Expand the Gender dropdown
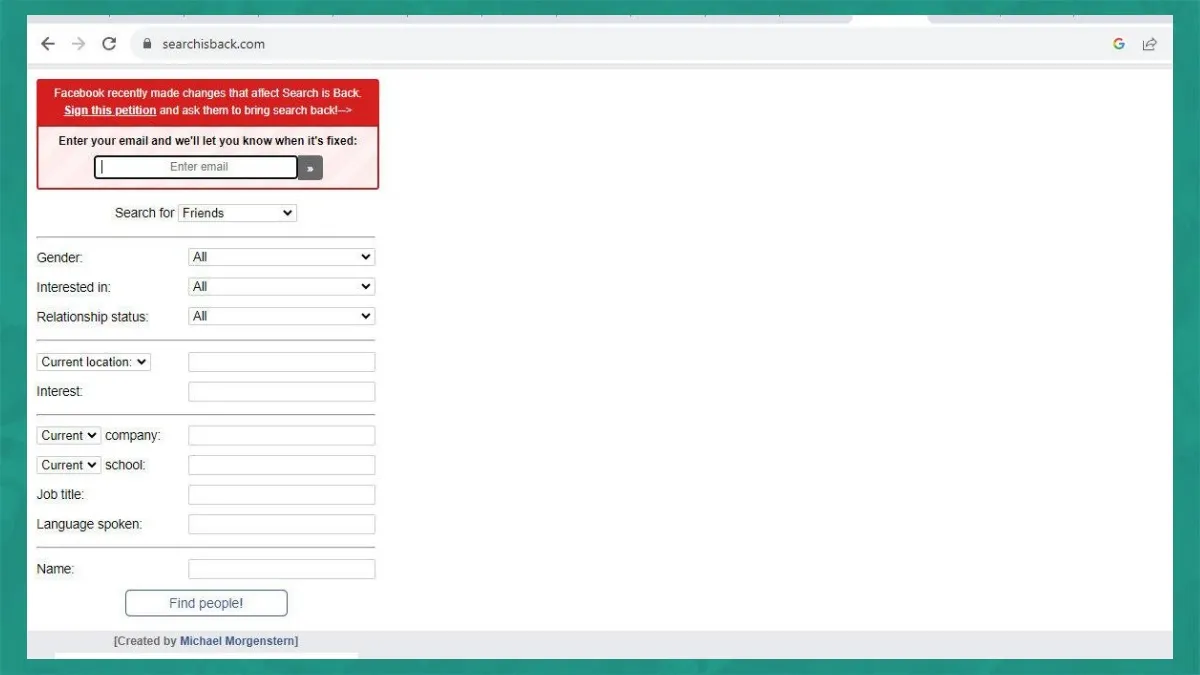The height and width of the screenshot is (675, 1200). click(281, 257)
